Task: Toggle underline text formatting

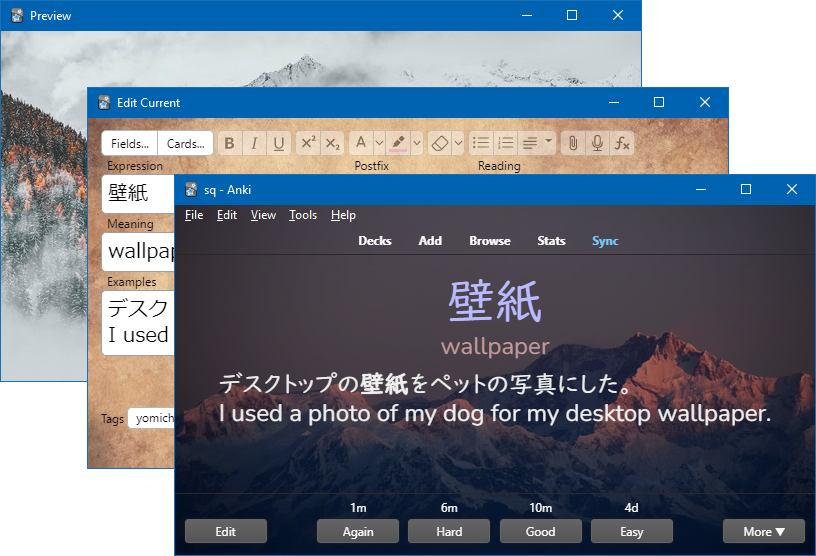Action: tap(279, 143)
